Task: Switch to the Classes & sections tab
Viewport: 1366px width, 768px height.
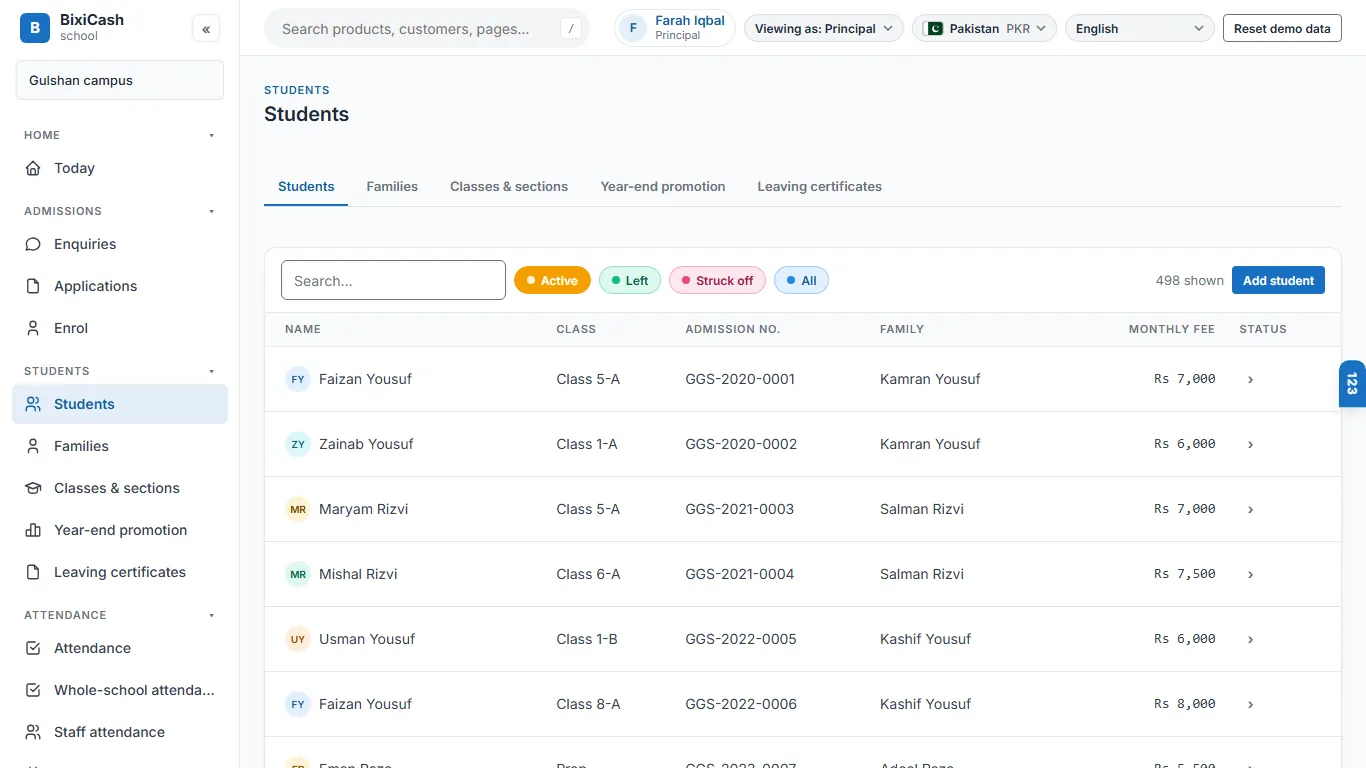Action: click(509, 187)
